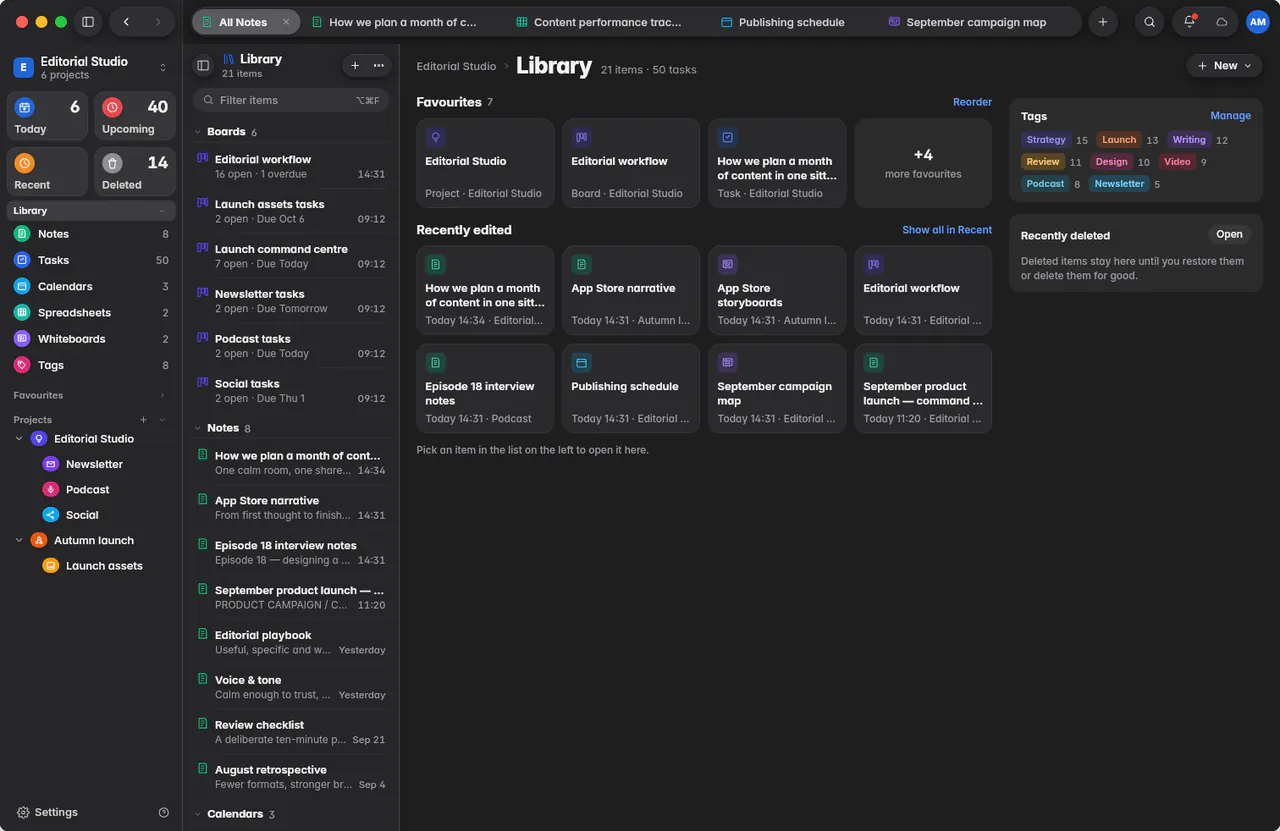Collapse the Calendars group in the list
Screen dimensions: 1280x831
pyautogui.click(x=197, y=814)
